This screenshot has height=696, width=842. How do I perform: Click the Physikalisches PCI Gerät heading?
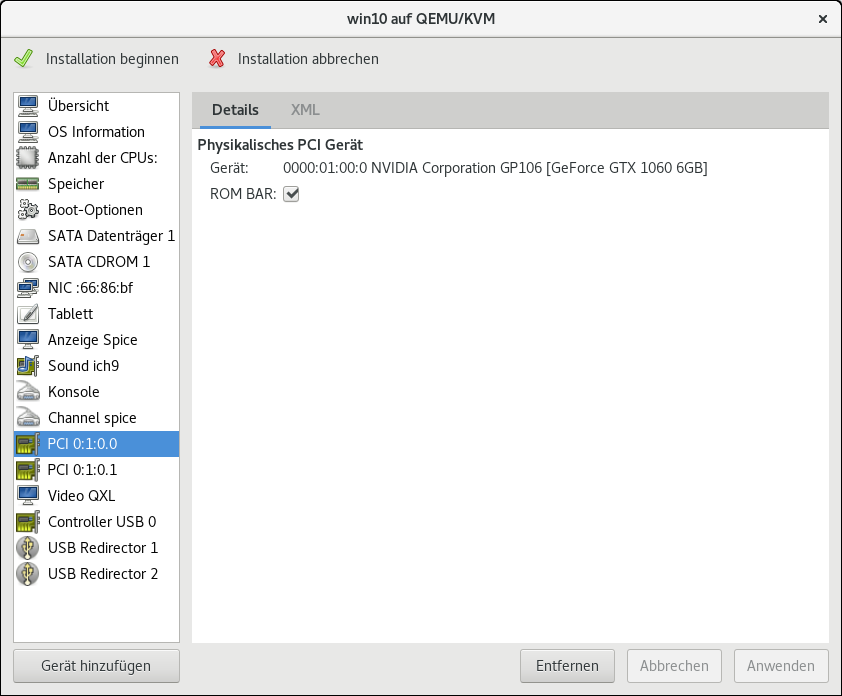(x=280, y=145)
